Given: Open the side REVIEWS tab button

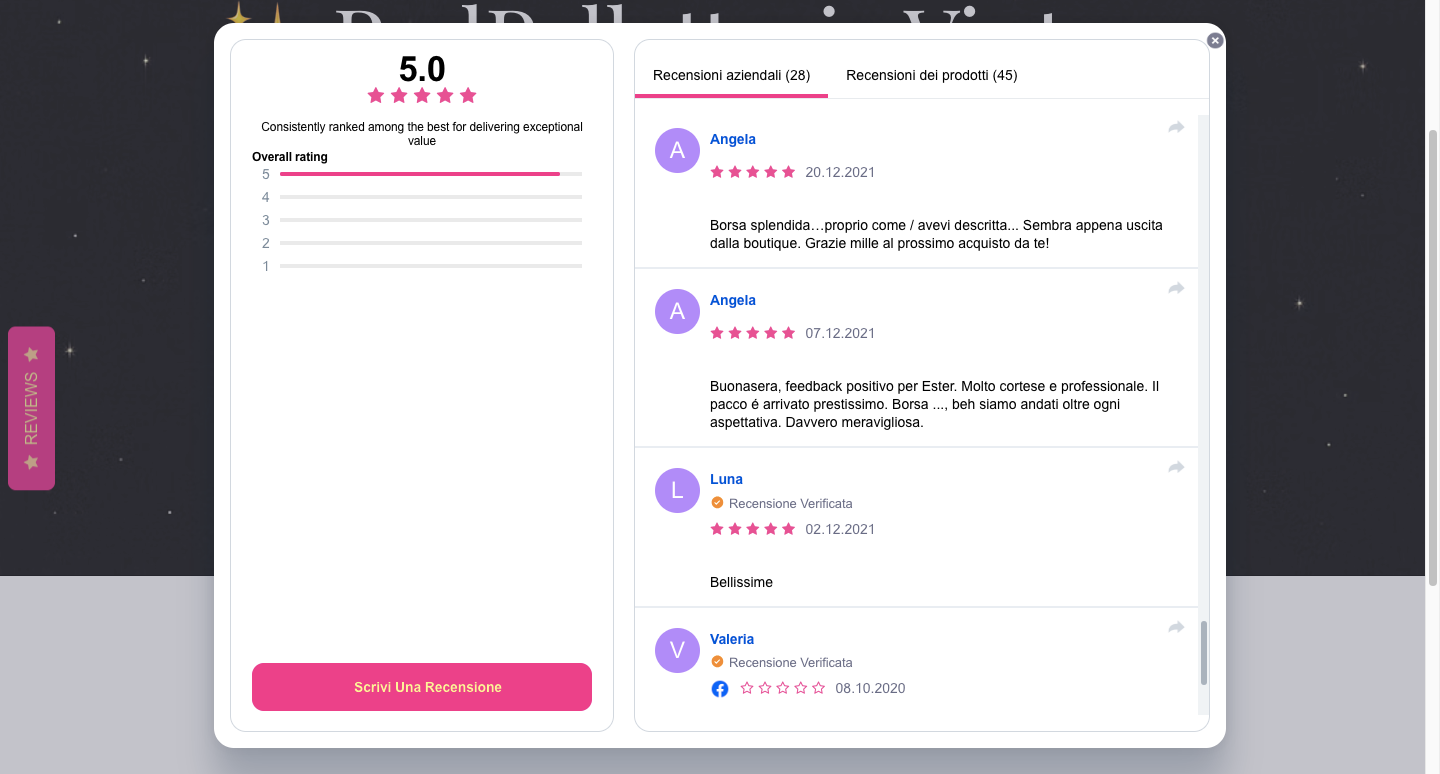Looking at the screenshot, I should click(x=31, y=408).
